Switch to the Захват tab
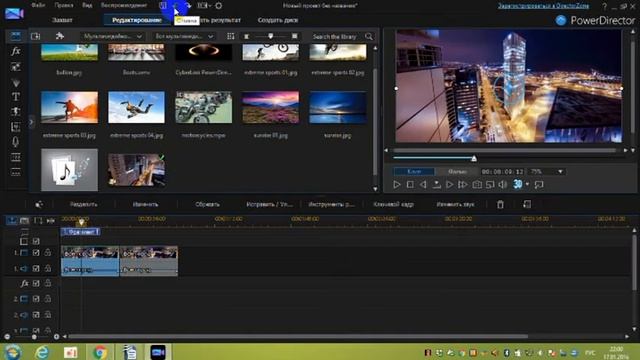640x360 pixels. [x=62, y=20]
